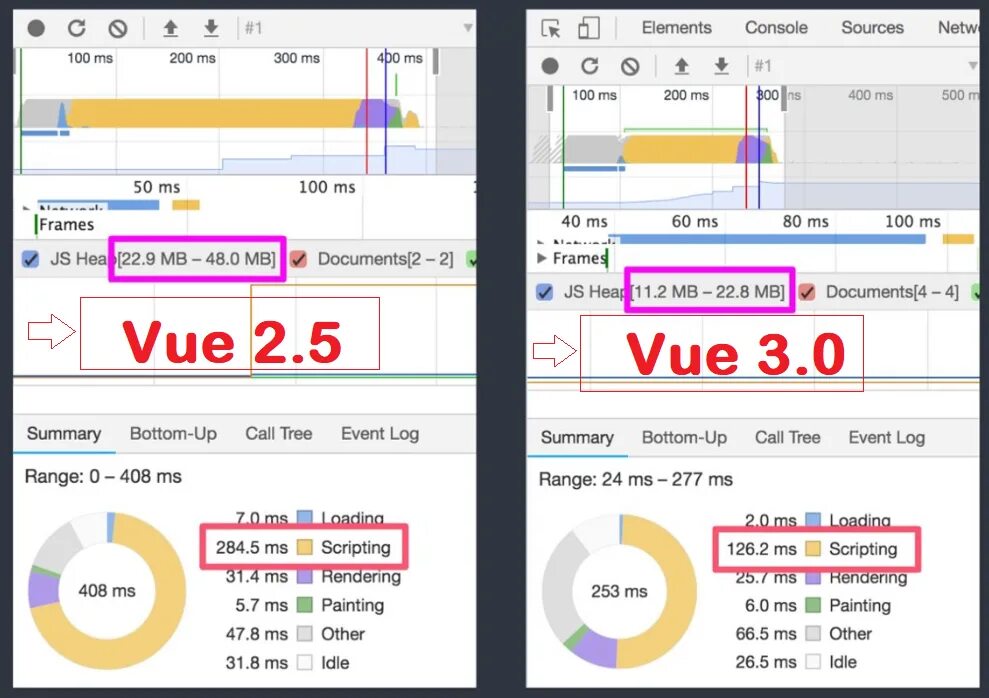Click the green Painting swatch beside 6.0 ms
The height and width of the screenshot is (698, 989).
point(813,605)
